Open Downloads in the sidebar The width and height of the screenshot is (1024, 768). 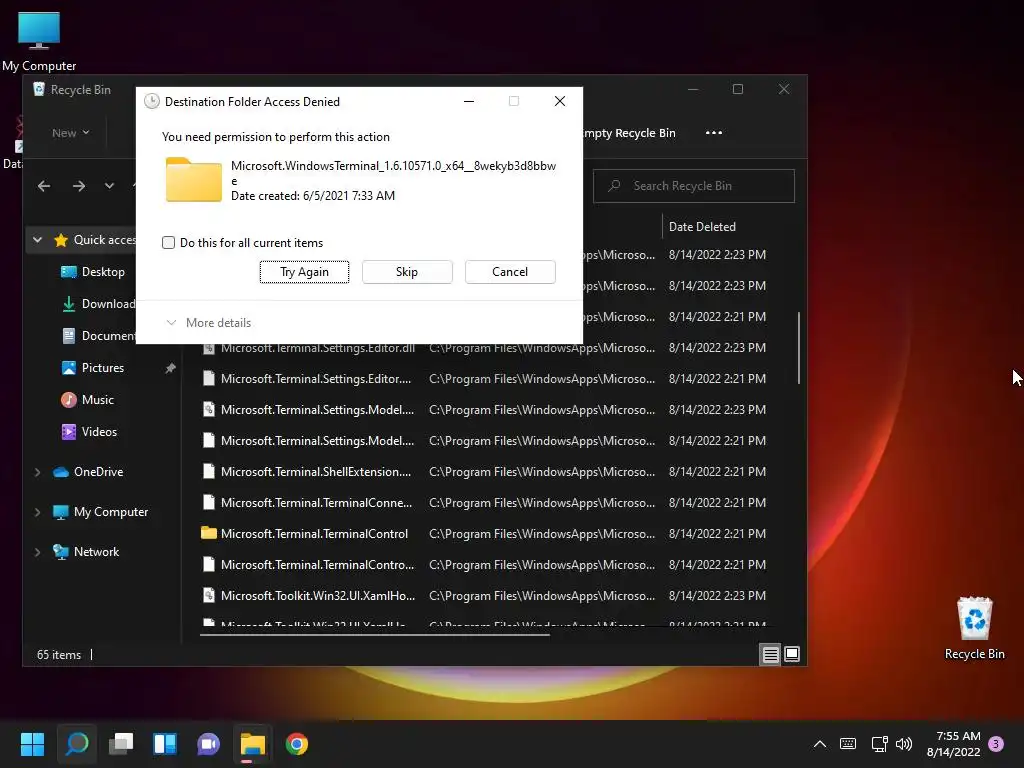point(98,304)
